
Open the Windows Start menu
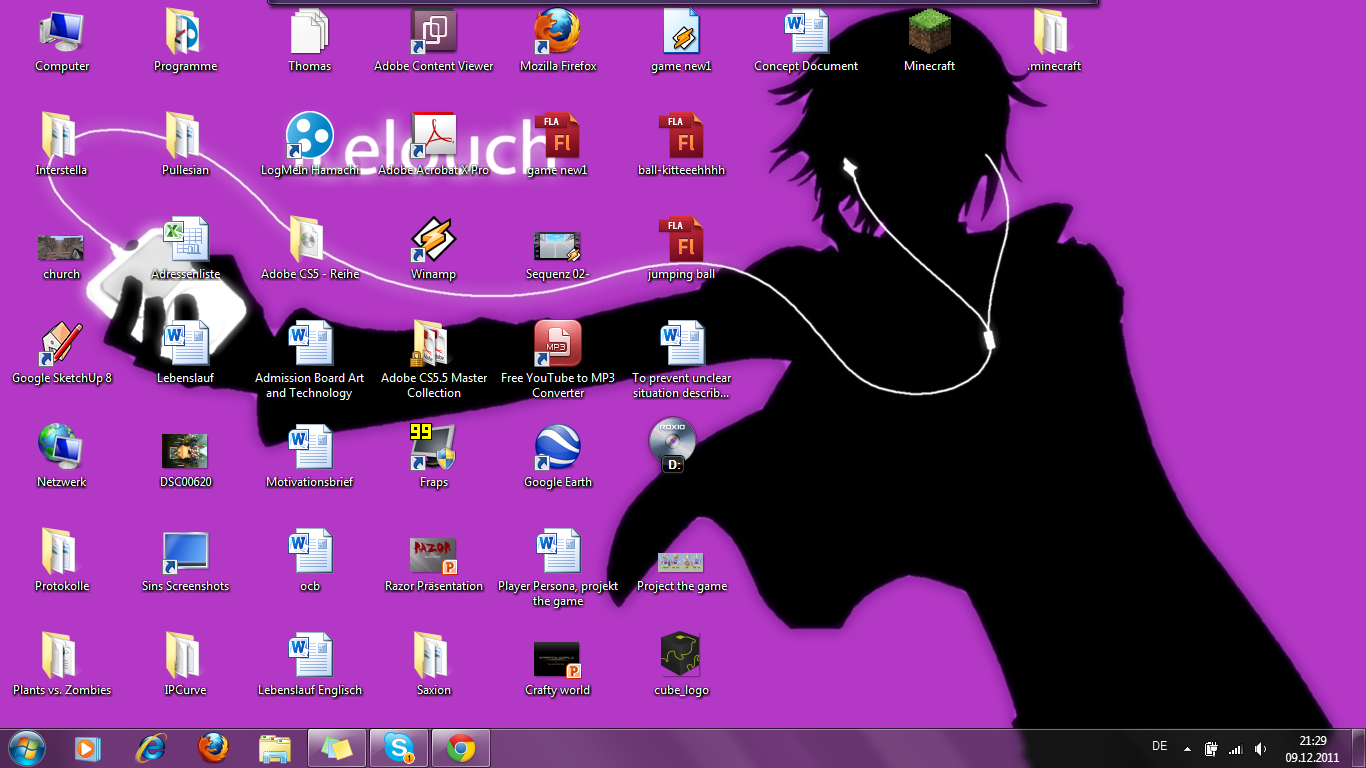click(26, 747)
